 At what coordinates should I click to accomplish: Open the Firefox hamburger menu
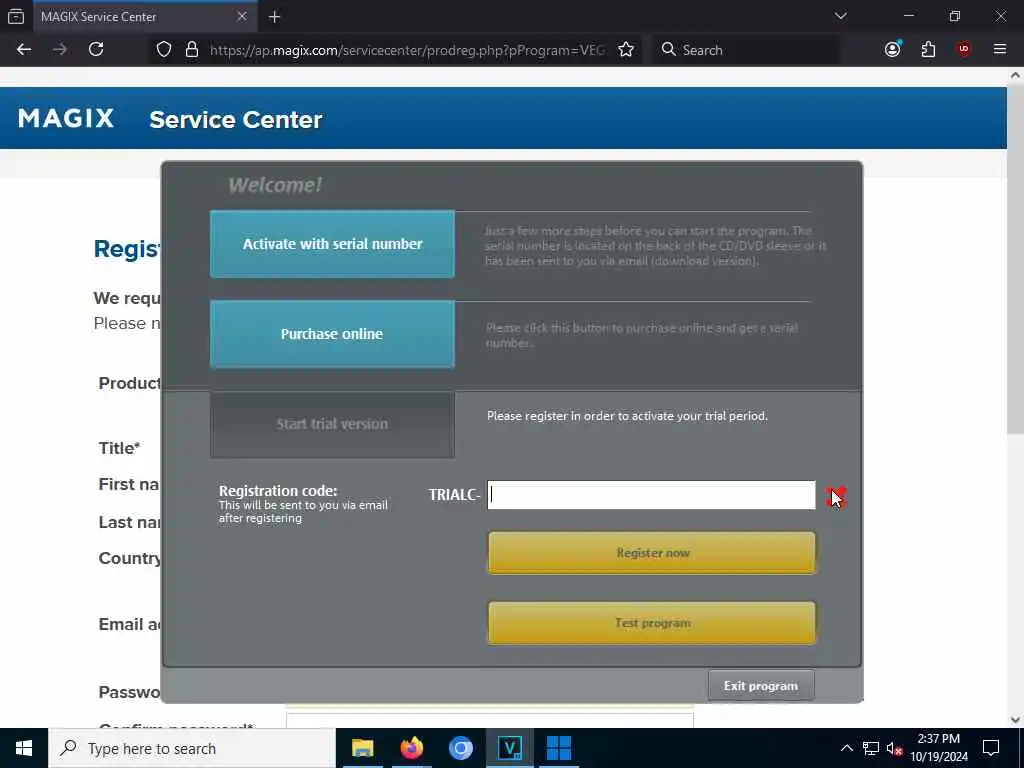point(1000,50)
